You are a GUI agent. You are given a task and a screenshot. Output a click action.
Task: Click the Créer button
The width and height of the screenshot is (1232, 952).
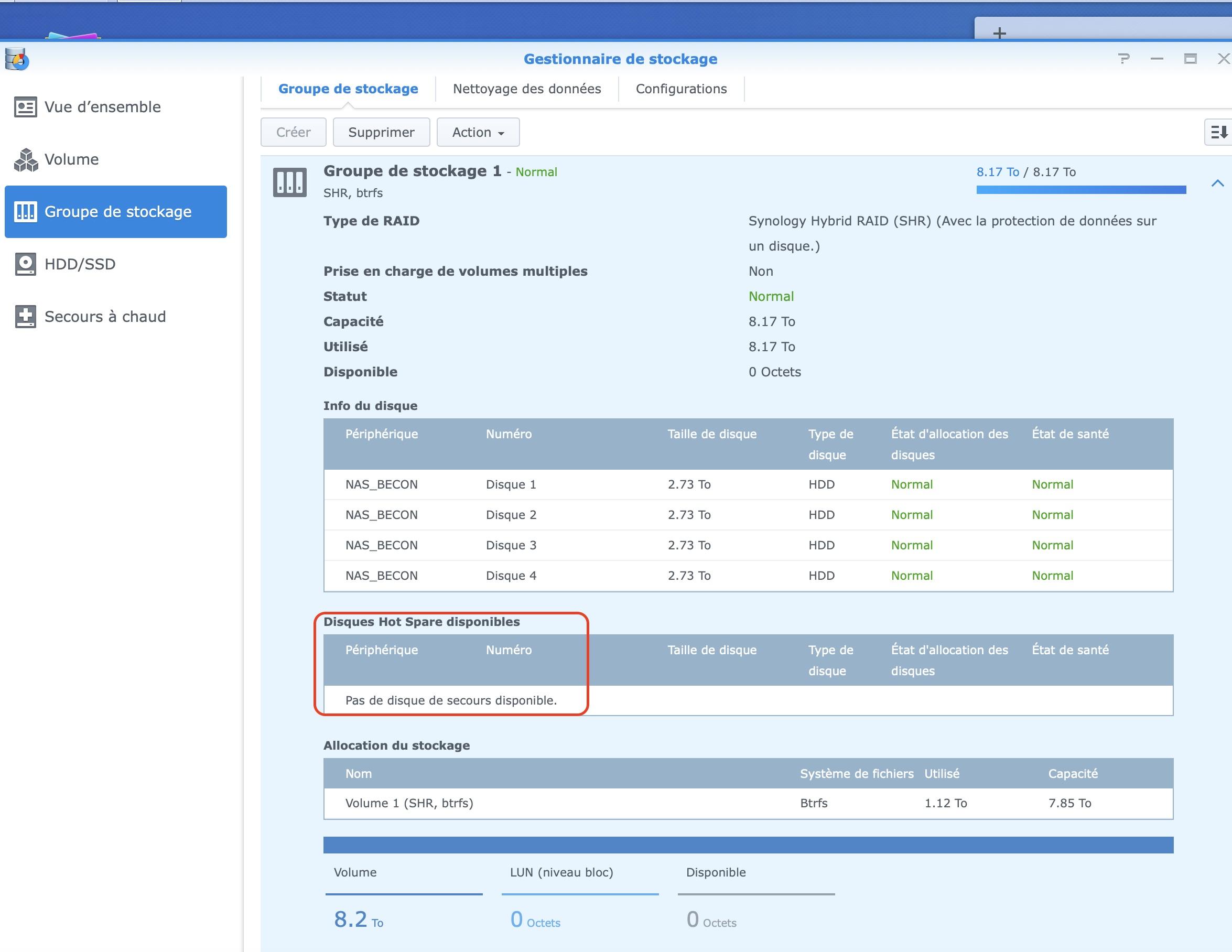(294, 132)
